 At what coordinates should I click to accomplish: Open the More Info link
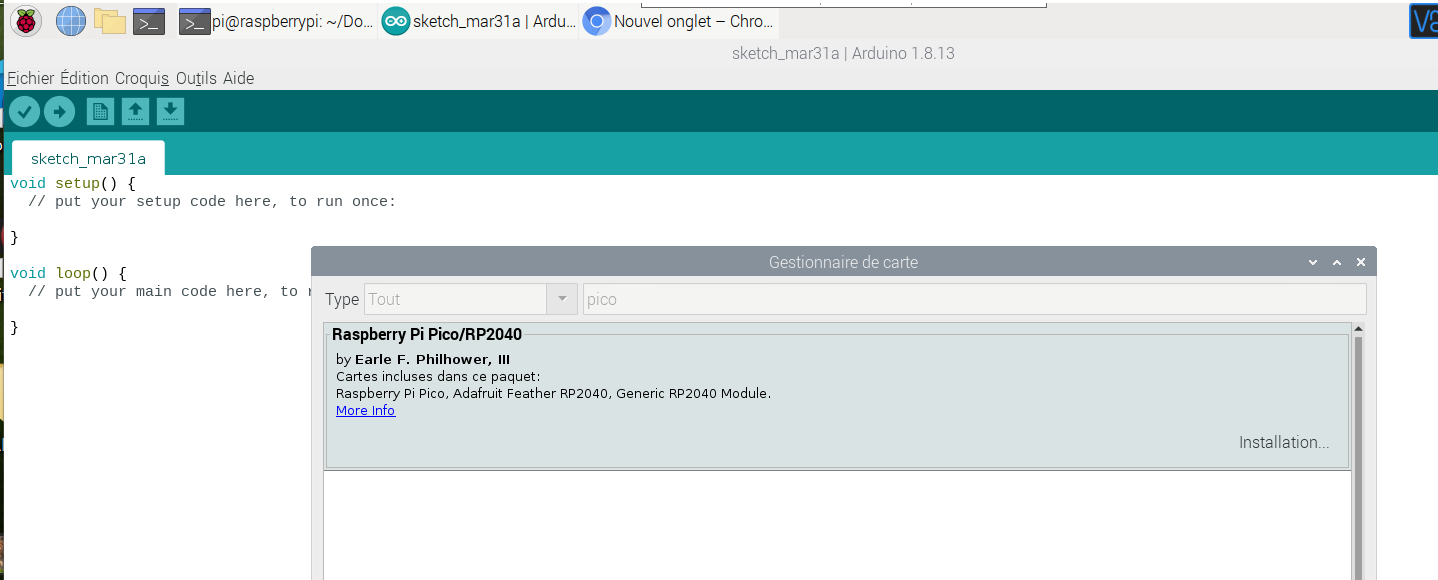point(365,411)
